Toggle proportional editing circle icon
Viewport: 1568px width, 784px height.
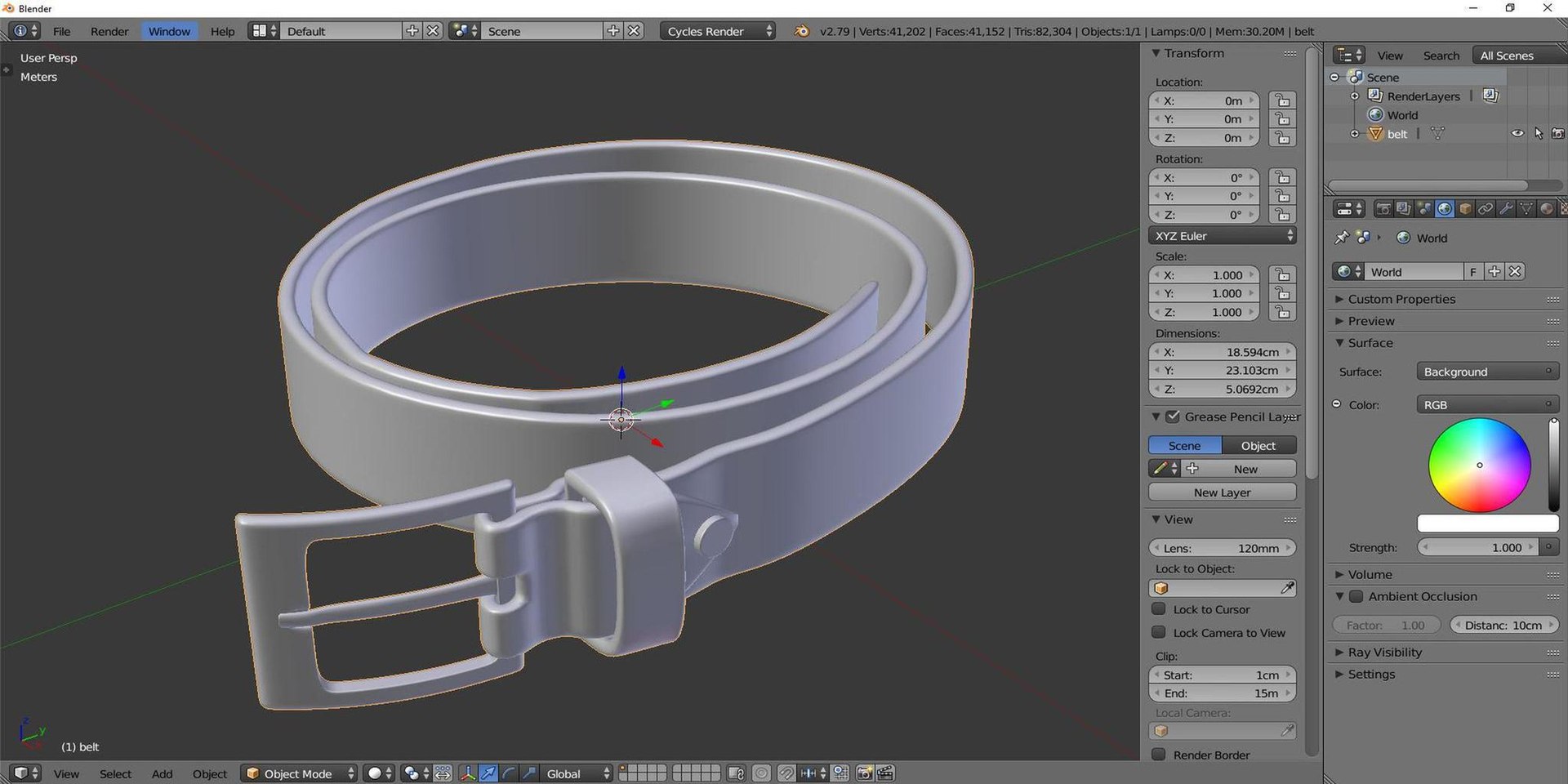point(761,773)
